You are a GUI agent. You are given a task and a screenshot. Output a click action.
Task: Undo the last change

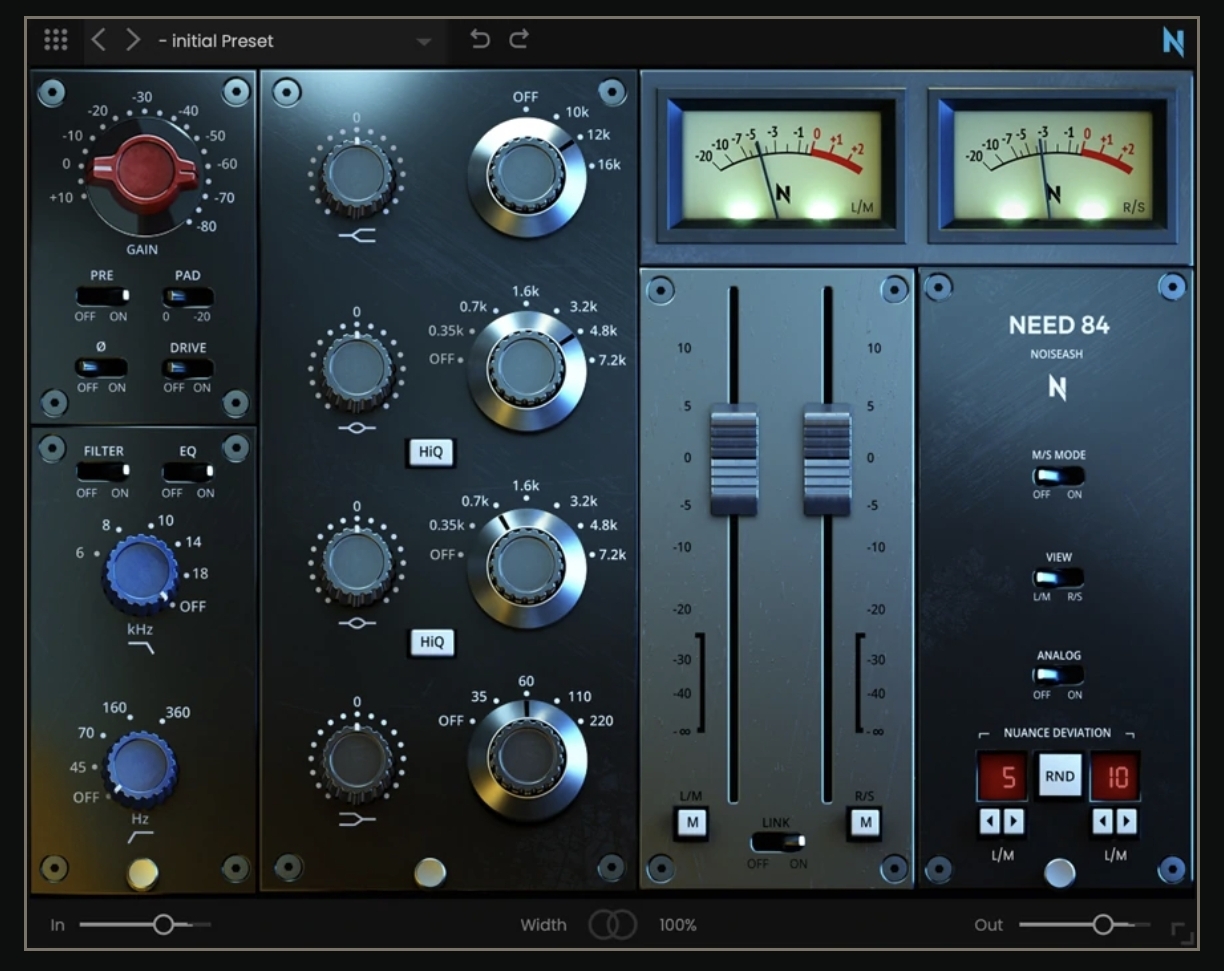480,39
